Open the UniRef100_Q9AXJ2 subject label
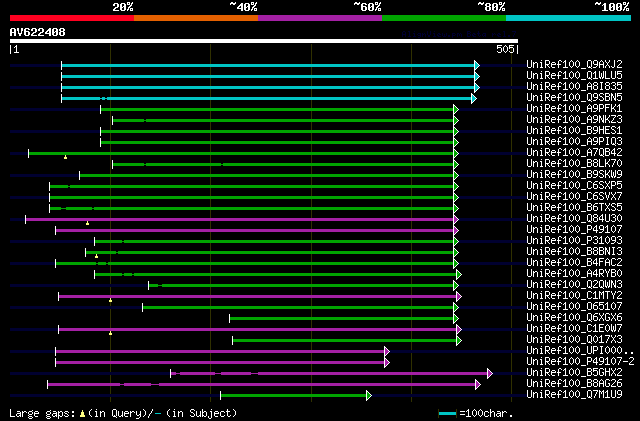This screenshot has height=421, width=640. (x=574, y=65)
